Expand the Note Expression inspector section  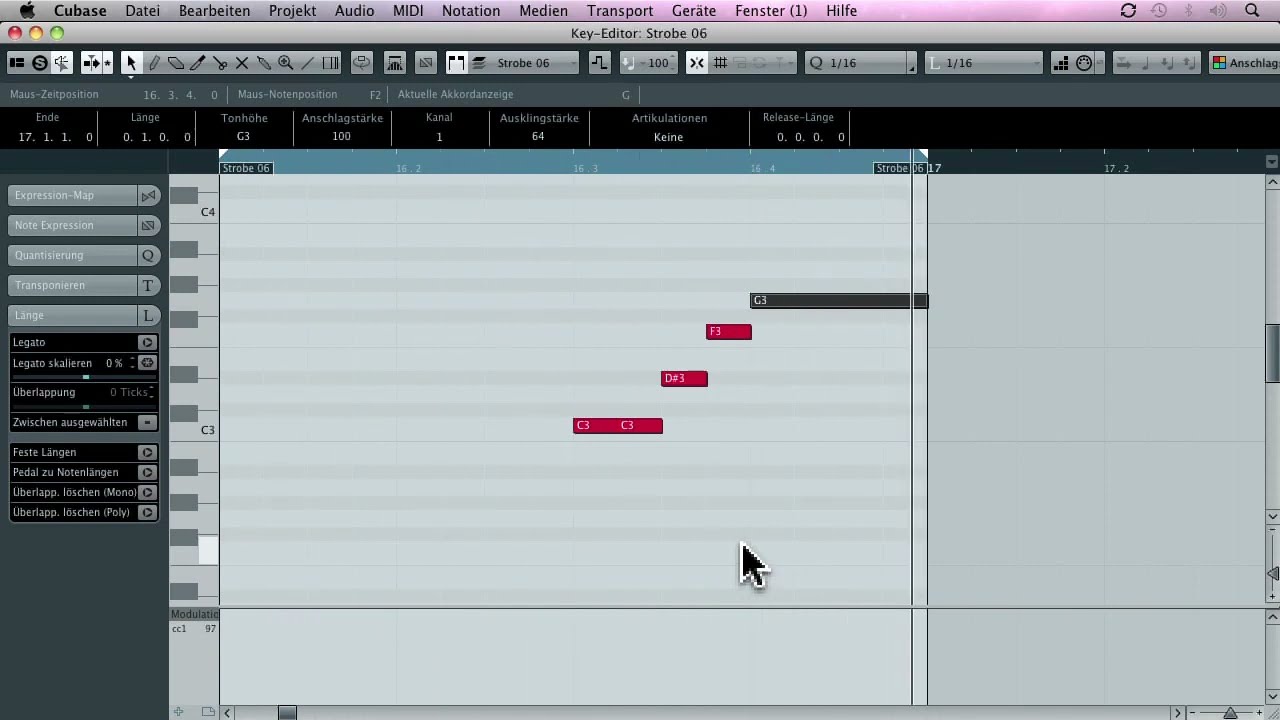point(72,225)
